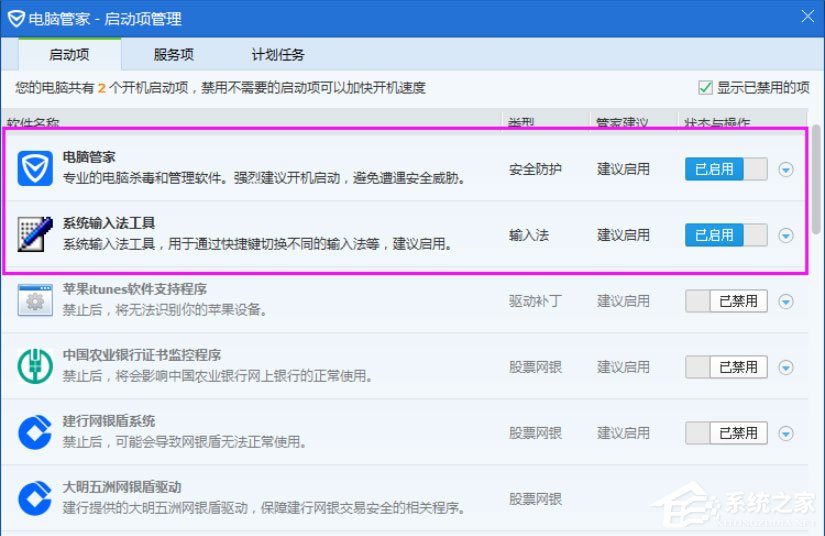825x536 pixels.
Task: Toggle 电脑管家 startup switch showing 已启用
Action: click(x=726, y=169)
